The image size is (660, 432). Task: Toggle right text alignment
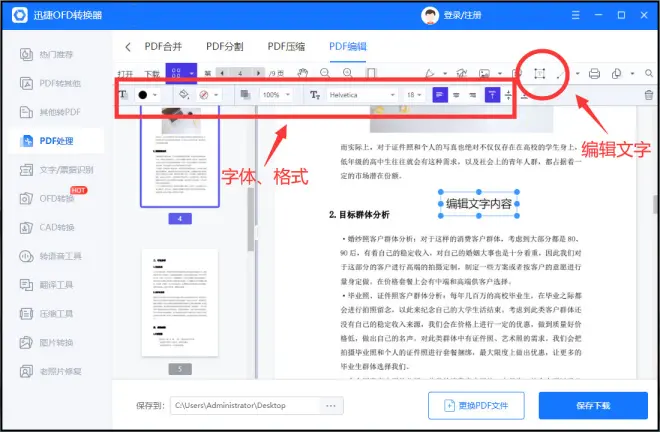coord(473,95)
